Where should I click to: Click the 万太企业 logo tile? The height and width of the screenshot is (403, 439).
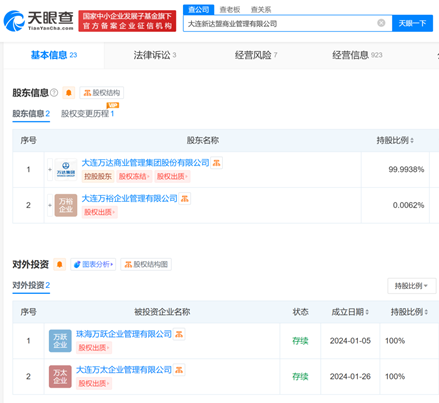(60, 377)
